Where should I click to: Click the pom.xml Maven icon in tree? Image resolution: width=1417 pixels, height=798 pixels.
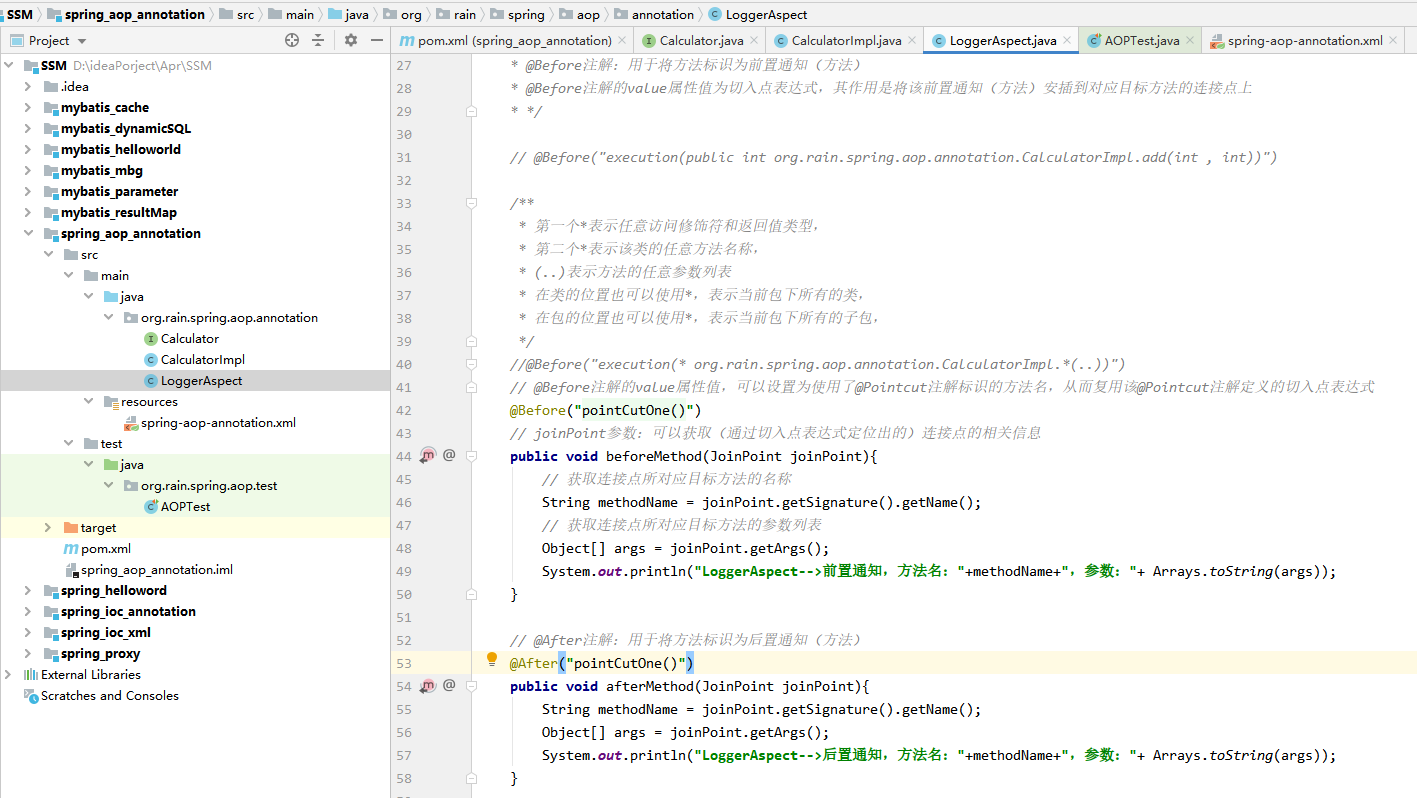coord(70,549)
